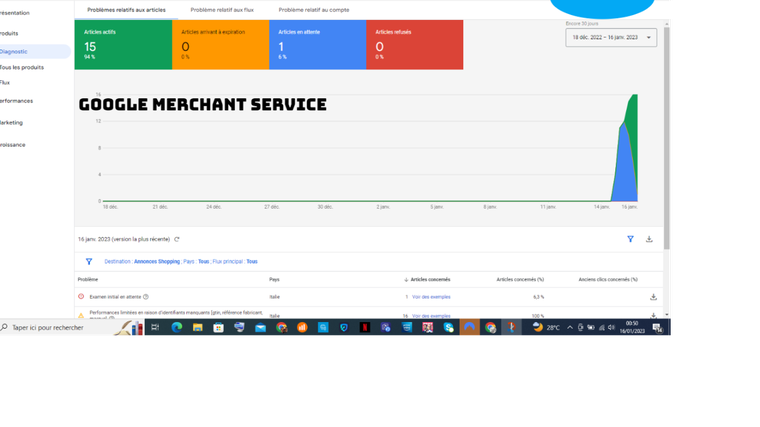Viewport: 760px width, 427px height.
Task: Click the red error icon for Examen initial
Action: coord(81,296)
